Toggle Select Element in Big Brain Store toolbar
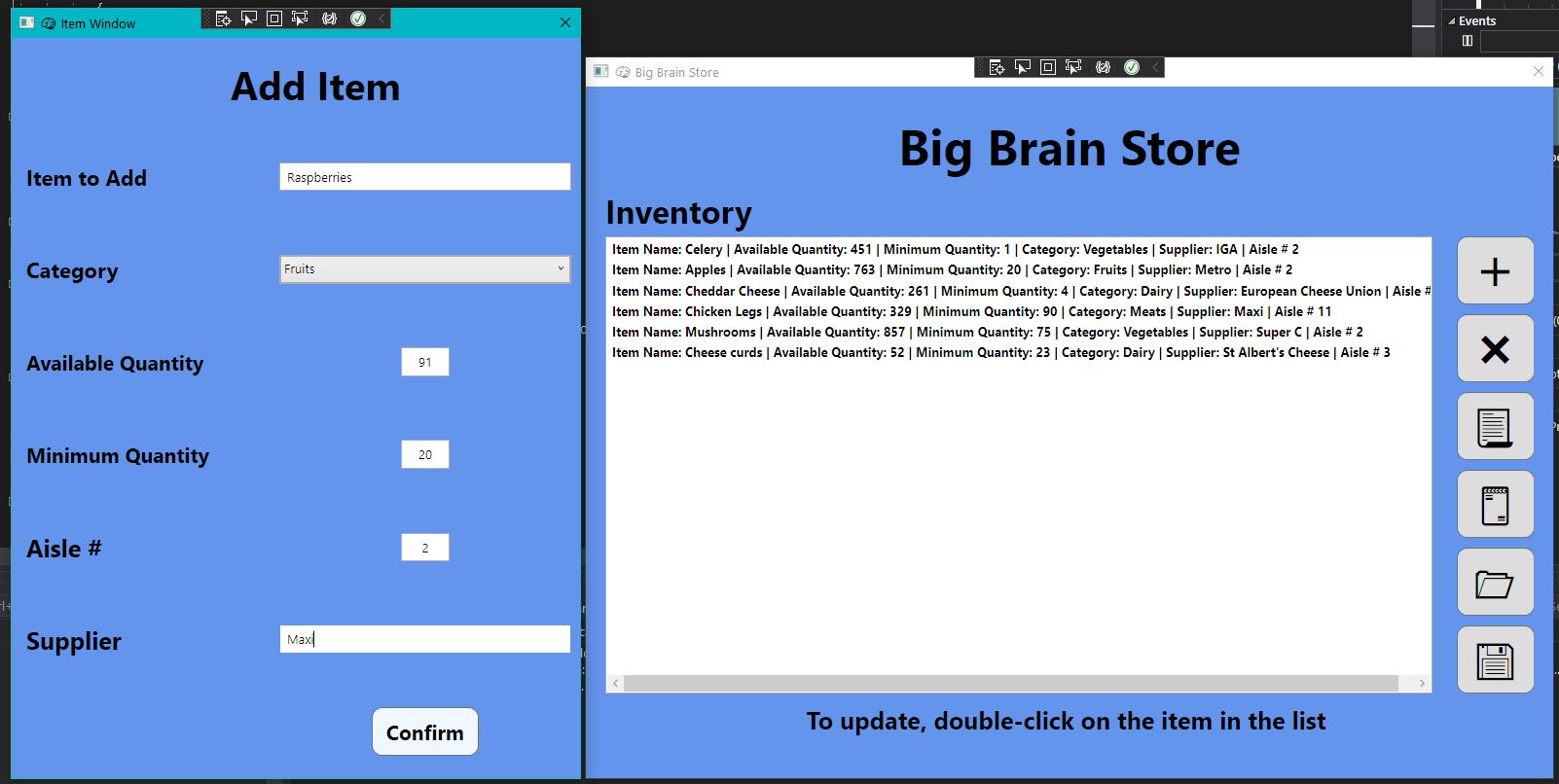1559x784 pixels. click(1022, 67)
